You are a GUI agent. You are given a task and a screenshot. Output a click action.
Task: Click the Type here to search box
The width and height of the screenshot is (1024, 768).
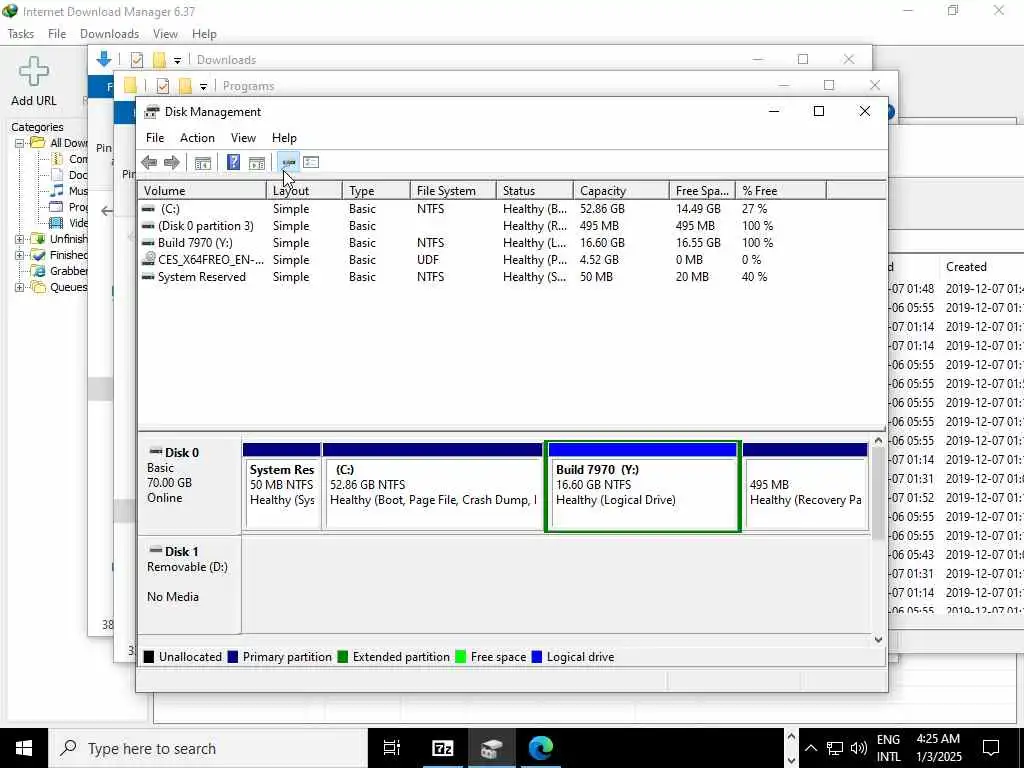pos(208,748)
